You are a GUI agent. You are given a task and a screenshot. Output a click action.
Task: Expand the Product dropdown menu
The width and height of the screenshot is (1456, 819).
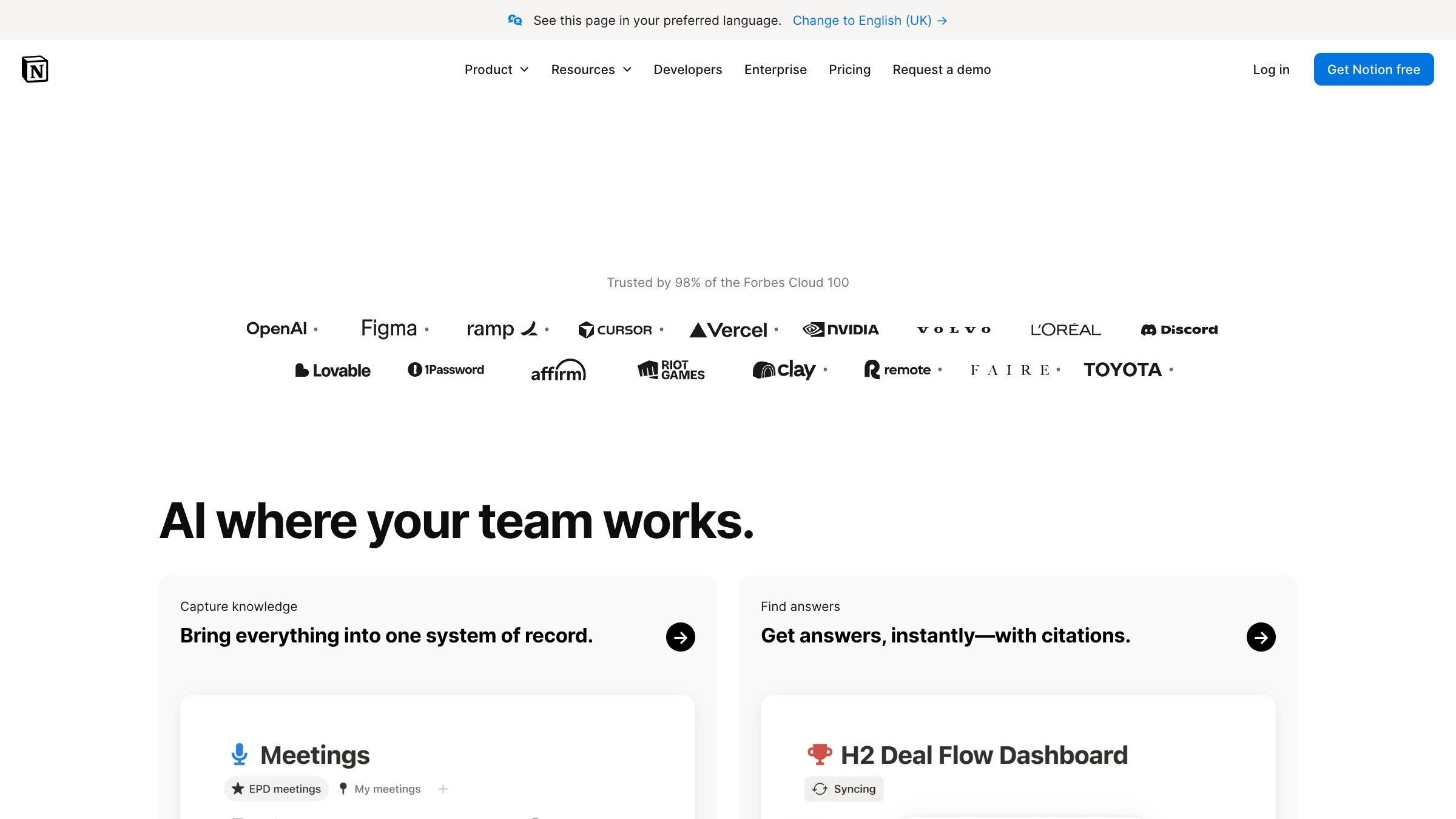tap(497, 69)
